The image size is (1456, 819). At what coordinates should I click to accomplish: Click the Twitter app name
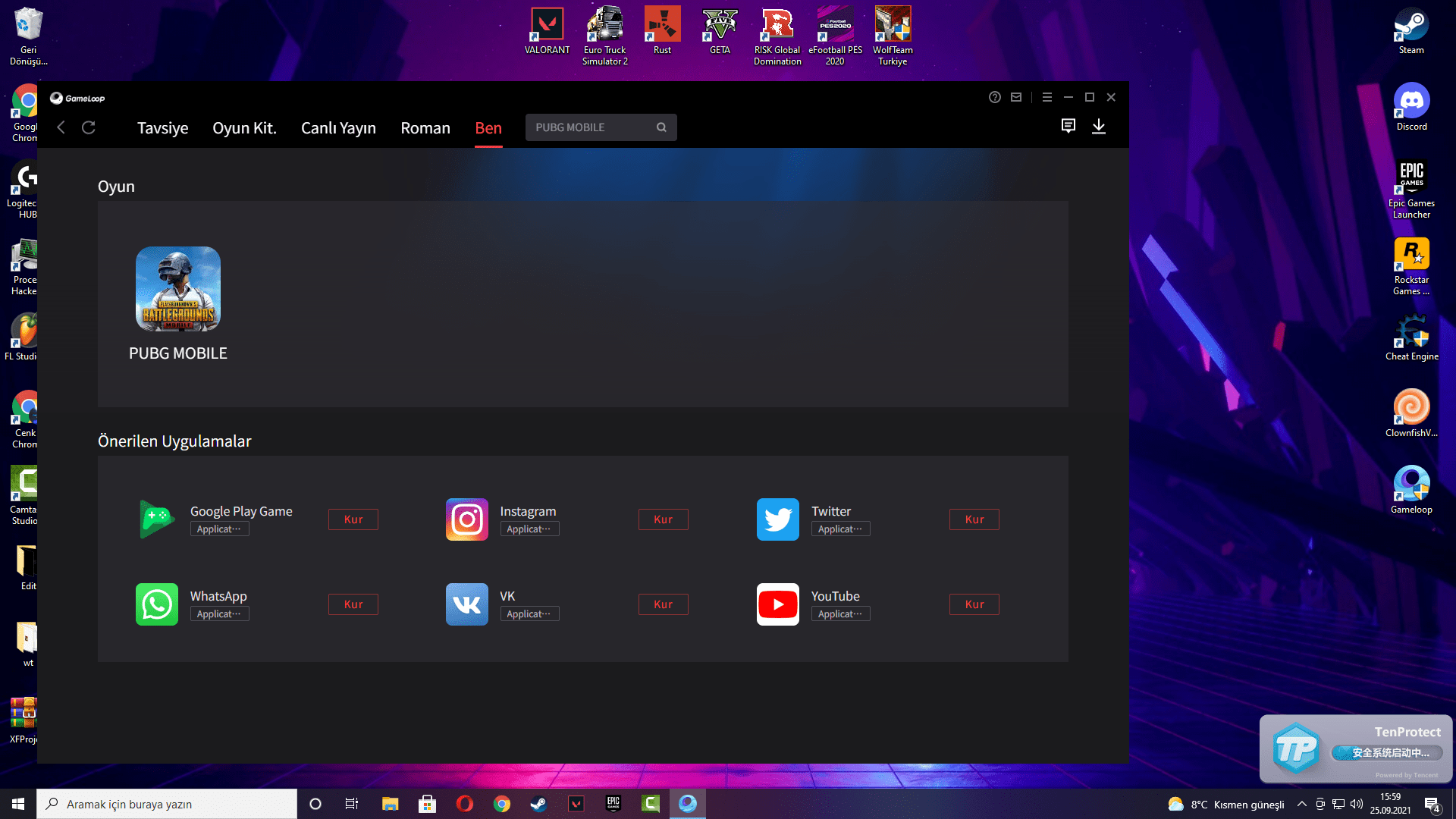point(831,511)
